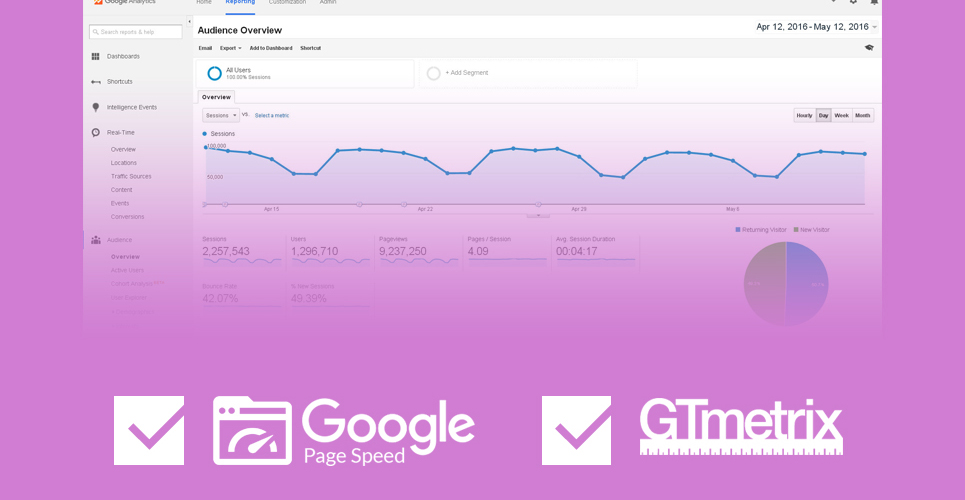The image size is (965, 500).
Task: Click the blue Sessions legend dot
Action: (x=205, y=134)
